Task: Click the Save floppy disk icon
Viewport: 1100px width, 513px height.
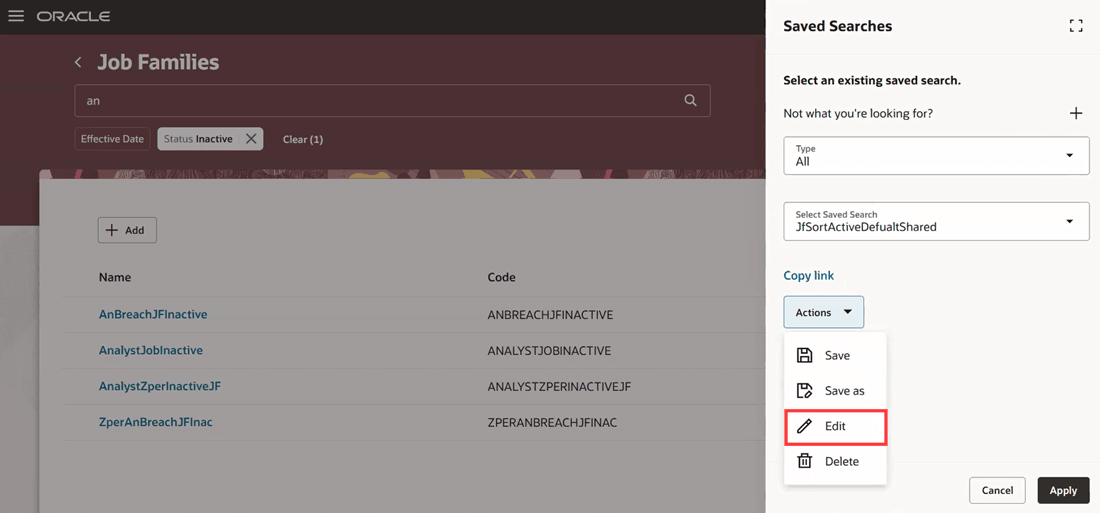Action: 805,355
